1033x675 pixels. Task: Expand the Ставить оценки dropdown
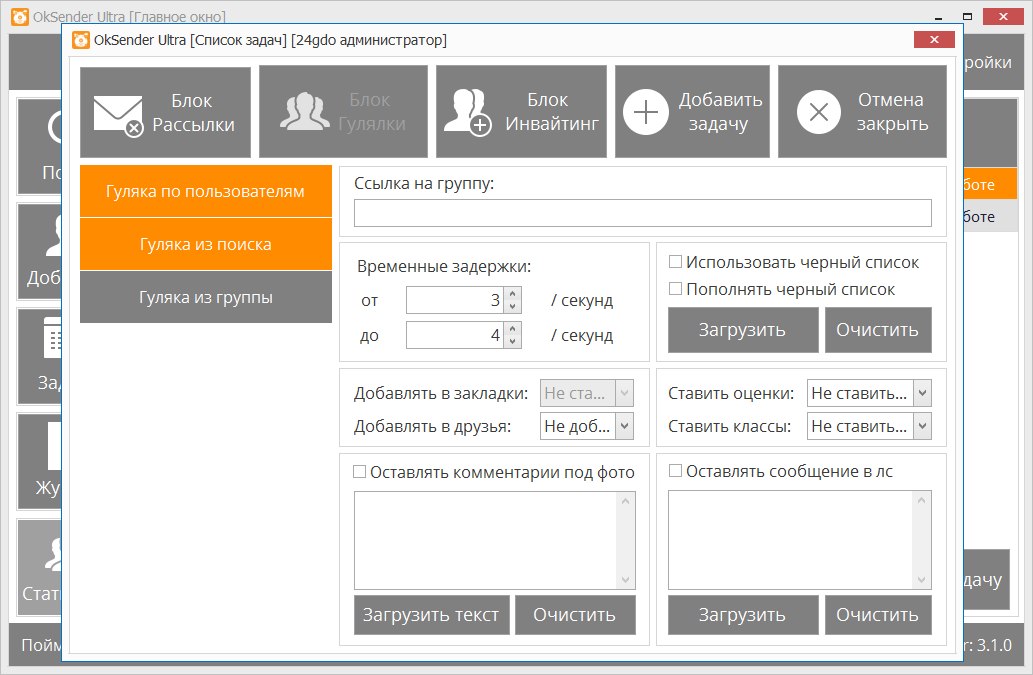[x=922, y=394]
